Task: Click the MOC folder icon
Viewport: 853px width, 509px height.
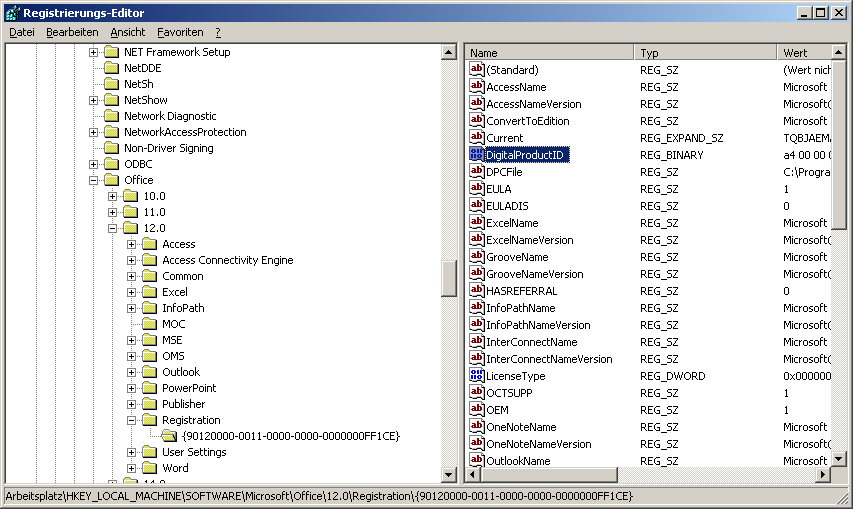Action: coord(150,324)
